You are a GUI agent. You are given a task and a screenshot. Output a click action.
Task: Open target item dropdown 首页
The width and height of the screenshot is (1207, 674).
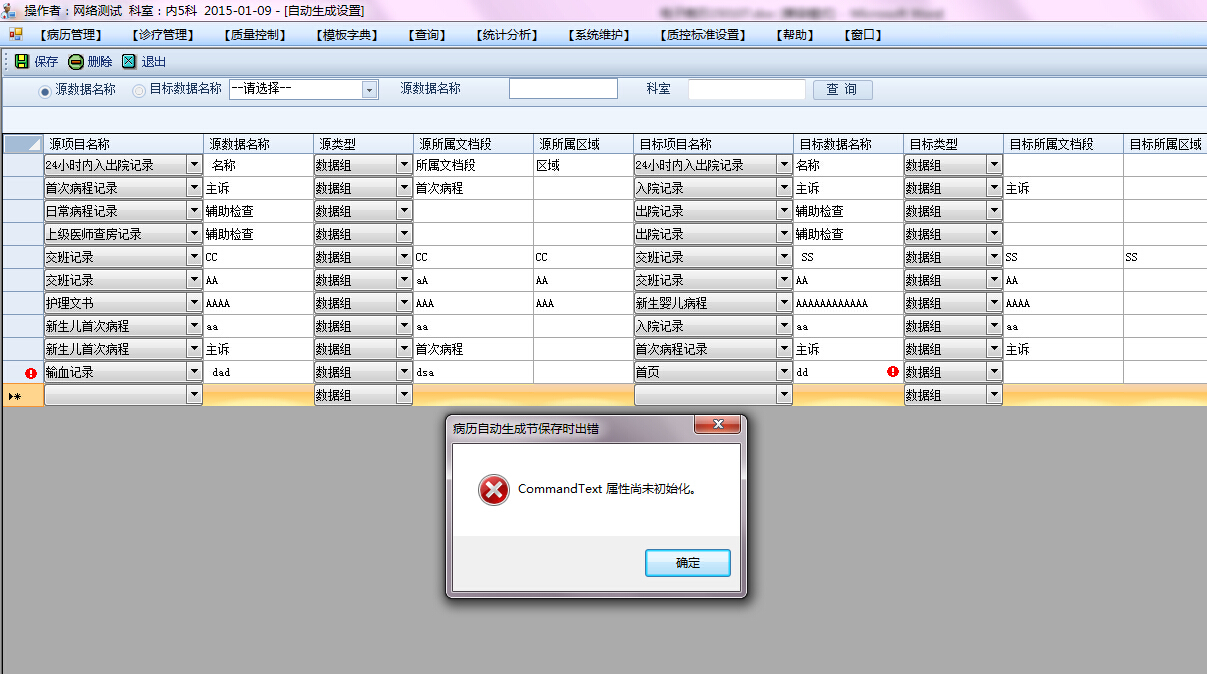[x=784, y=372]
